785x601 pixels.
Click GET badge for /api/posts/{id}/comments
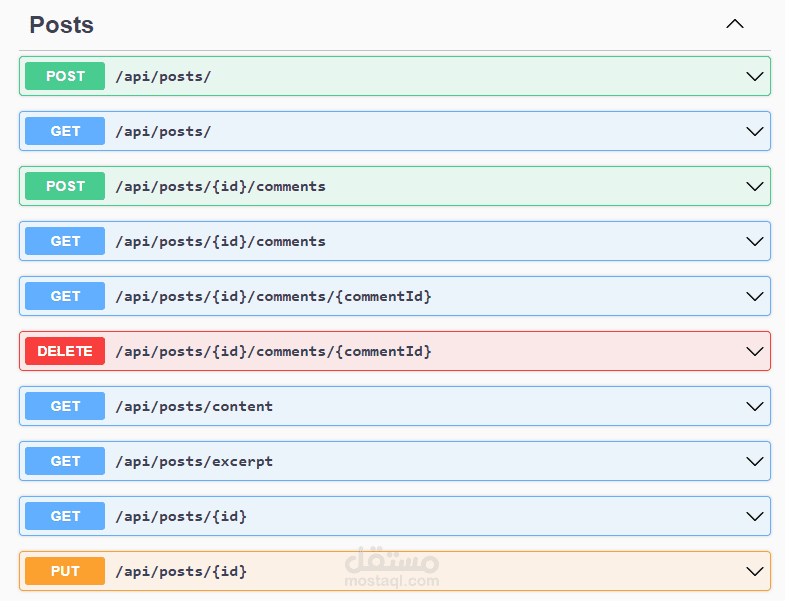click(65, 241)
